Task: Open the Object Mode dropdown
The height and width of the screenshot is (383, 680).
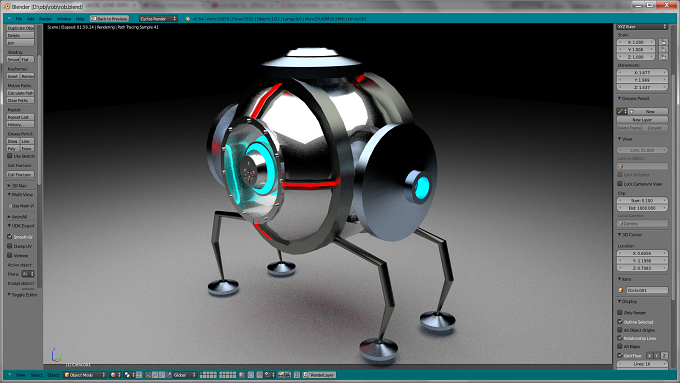Action: [x=85, y=375]
